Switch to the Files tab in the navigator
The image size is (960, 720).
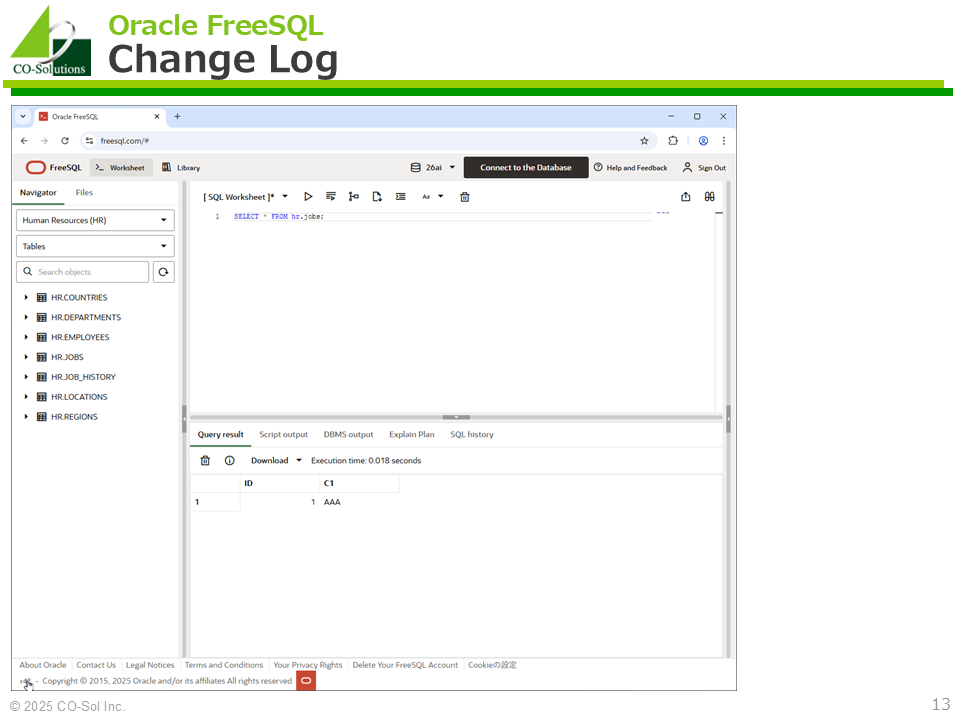click(x=84, y=193)
